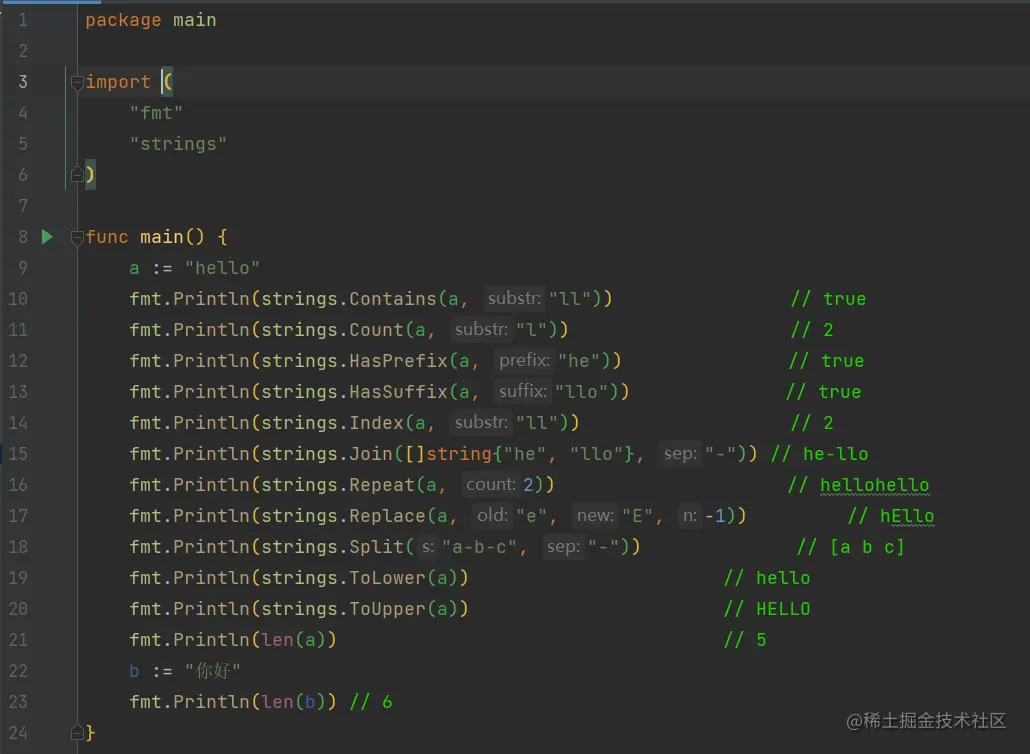Click the "suffix:" parameter hint
Image resolution: width=1030 pixels, height=754 pixels.
coord(522,391)
